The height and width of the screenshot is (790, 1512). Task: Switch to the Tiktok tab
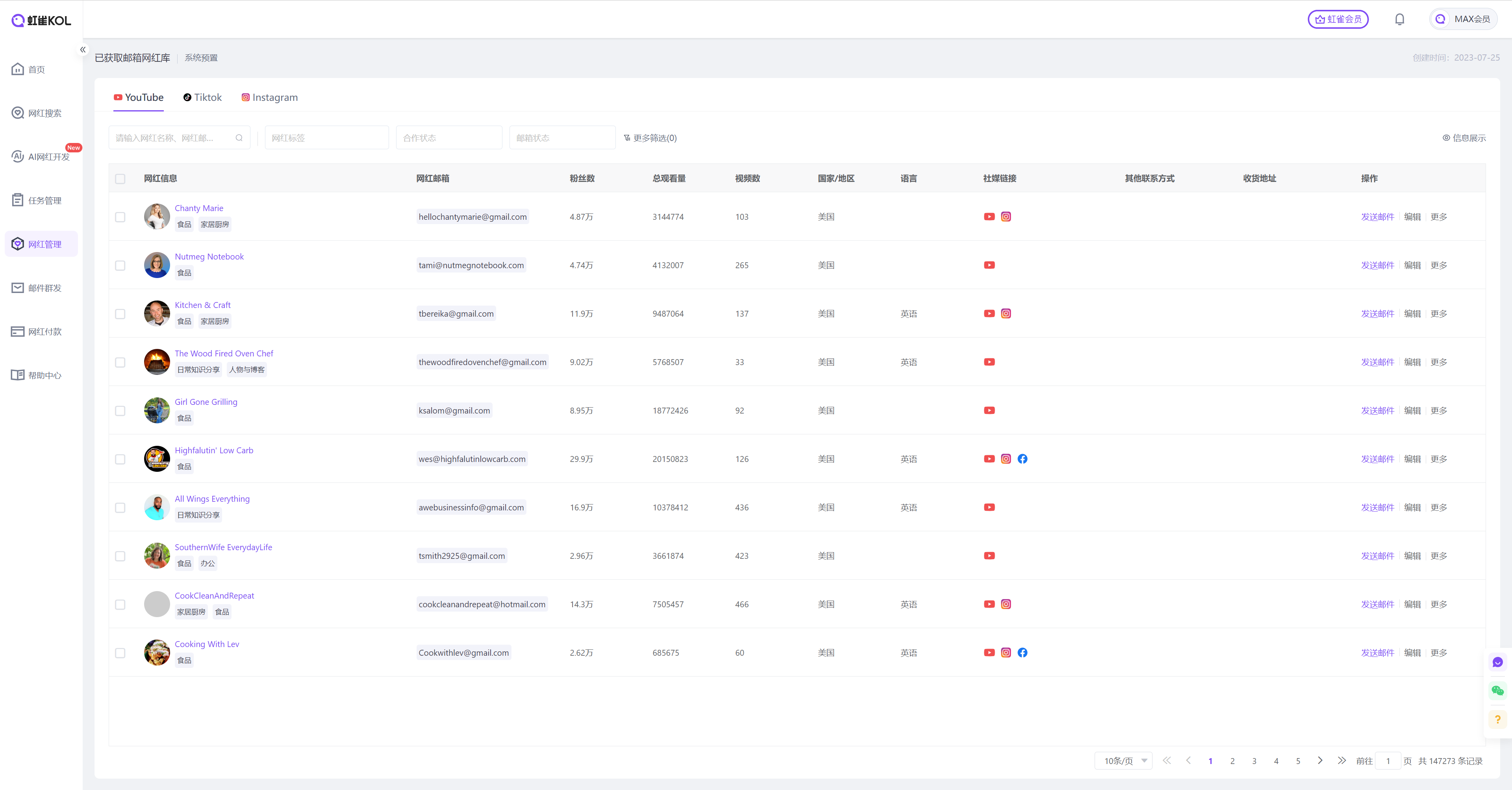coord(202,97)
